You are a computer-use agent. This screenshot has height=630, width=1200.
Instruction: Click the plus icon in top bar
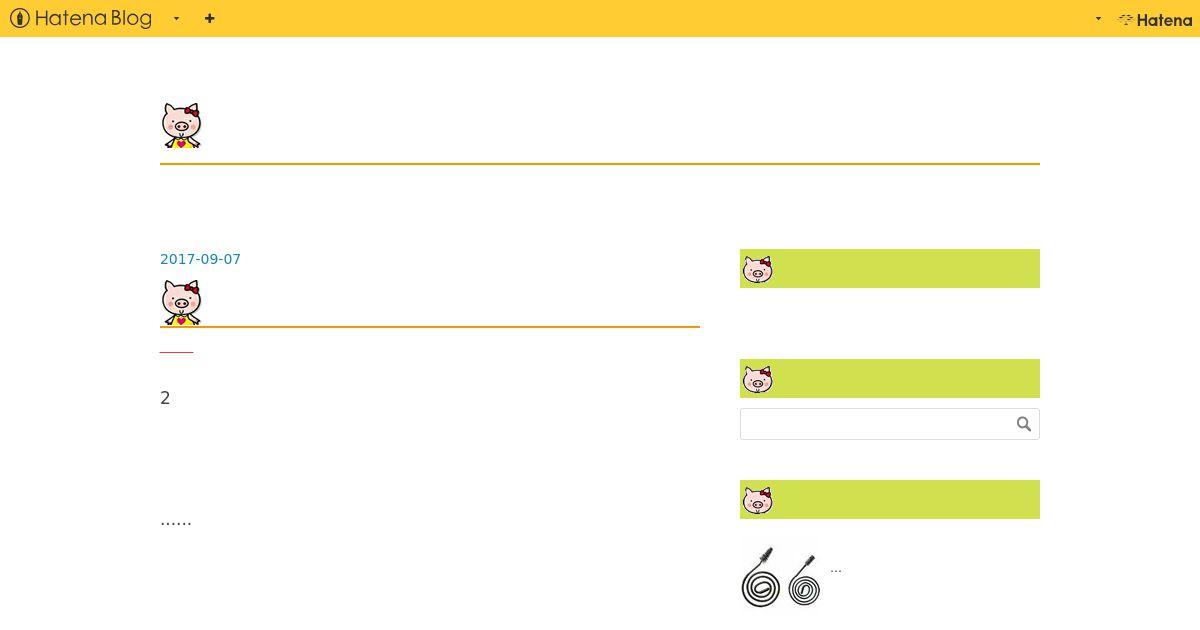[x=209, y=18]
